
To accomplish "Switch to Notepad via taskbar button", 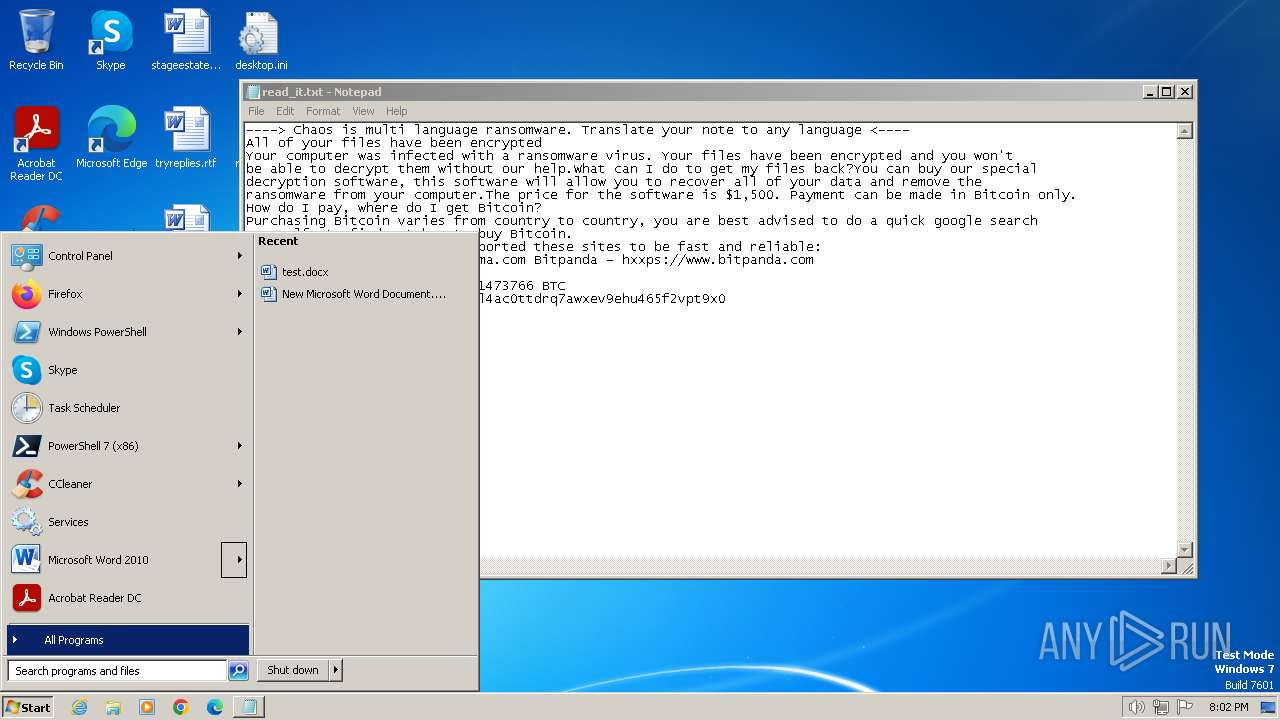I will click(x=248, y=707).
